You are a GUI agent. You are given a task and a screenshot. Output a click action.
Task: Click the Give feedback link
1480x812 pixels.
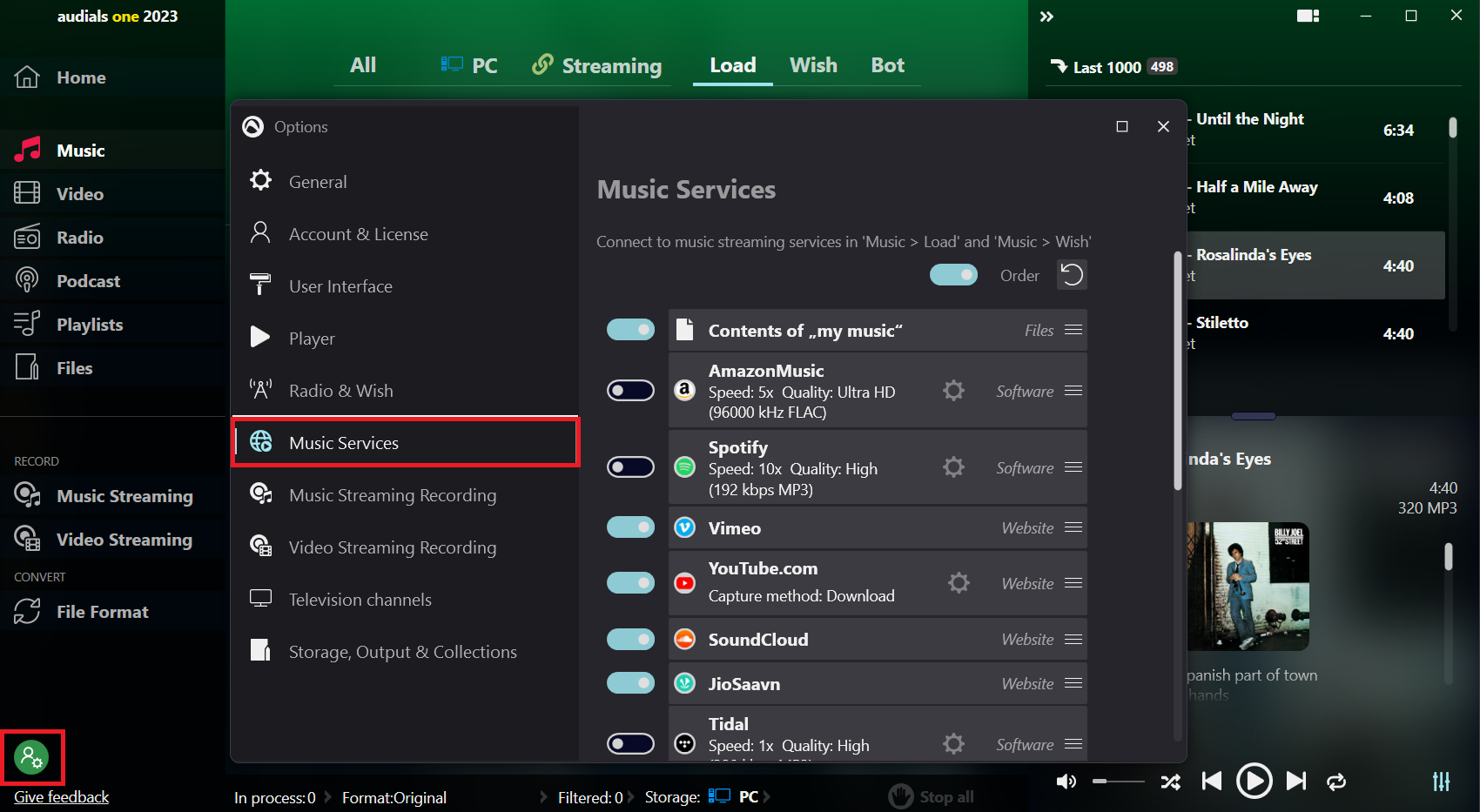pyautogui.click(x=62, y=797)
